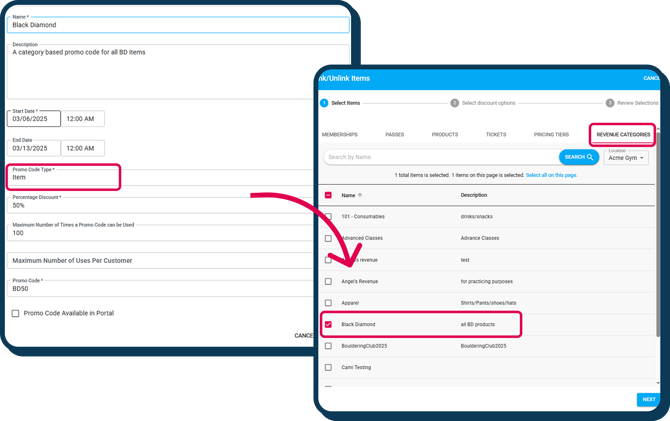Click the step 3 Review Selections indicator
Image resolution: width=670 pixels, height=421 pixels.
click(610, 103)
